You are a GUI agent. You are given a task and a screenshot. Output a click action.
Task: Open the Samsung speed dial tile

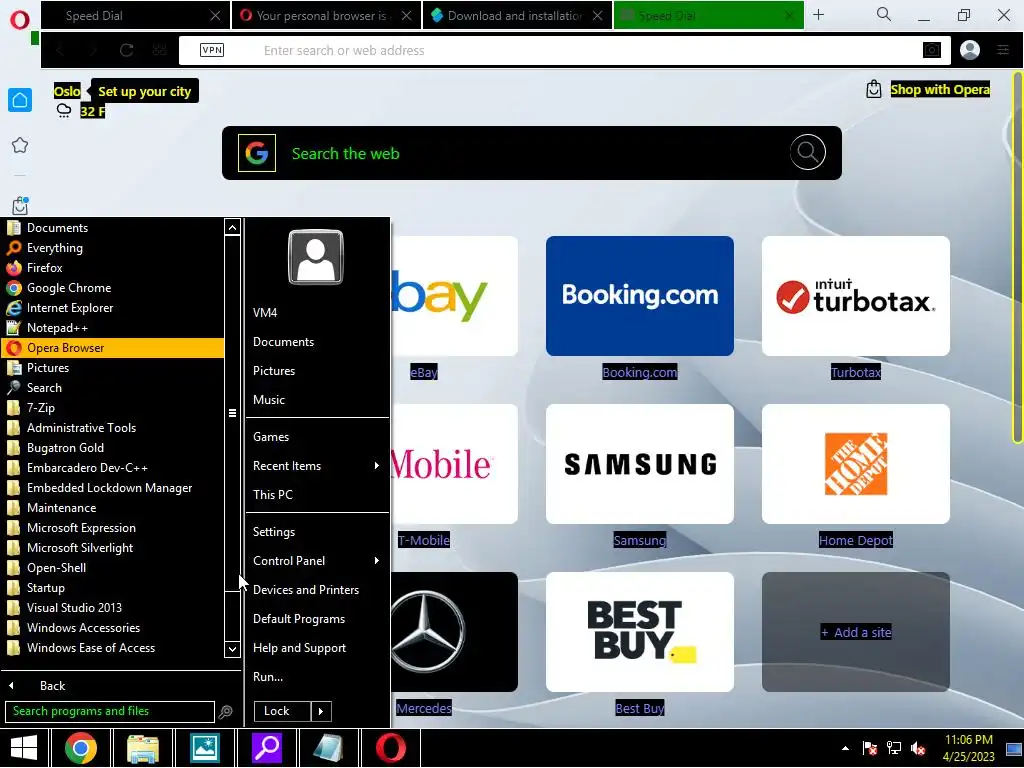639,464
